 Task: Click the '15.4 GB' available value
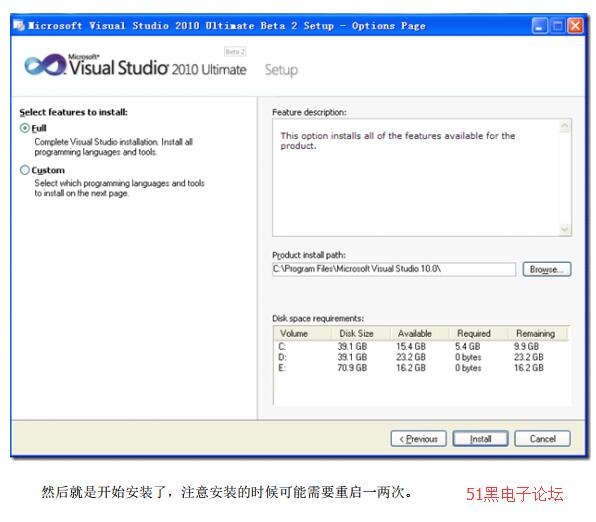coord(411,346)
